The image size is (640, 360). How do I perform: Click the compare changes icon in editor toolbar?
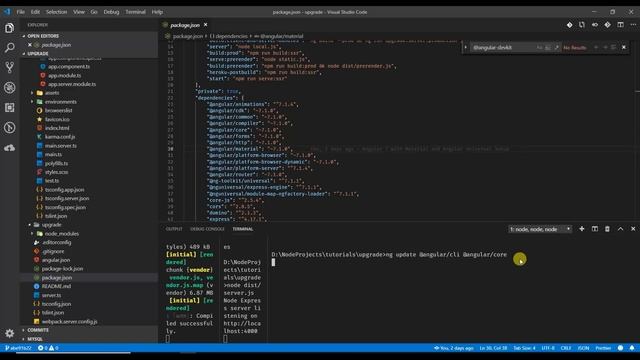(x=582, y=25)
